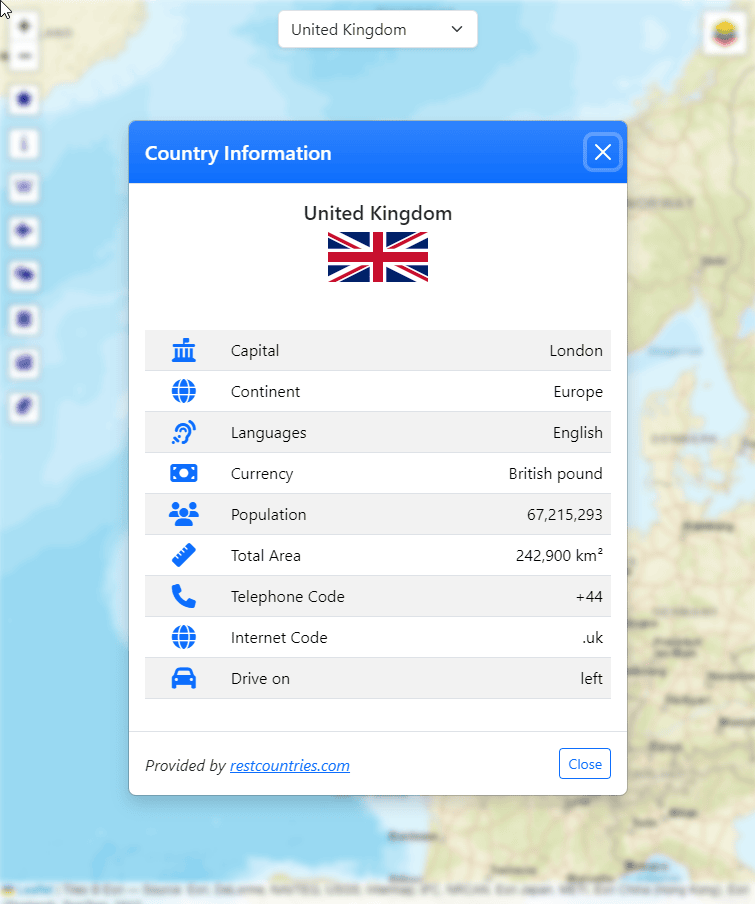The width and height of the screenshot is (755, 904).
Task: Click the 'Internet Code' row label
Action: coord(279,637)
